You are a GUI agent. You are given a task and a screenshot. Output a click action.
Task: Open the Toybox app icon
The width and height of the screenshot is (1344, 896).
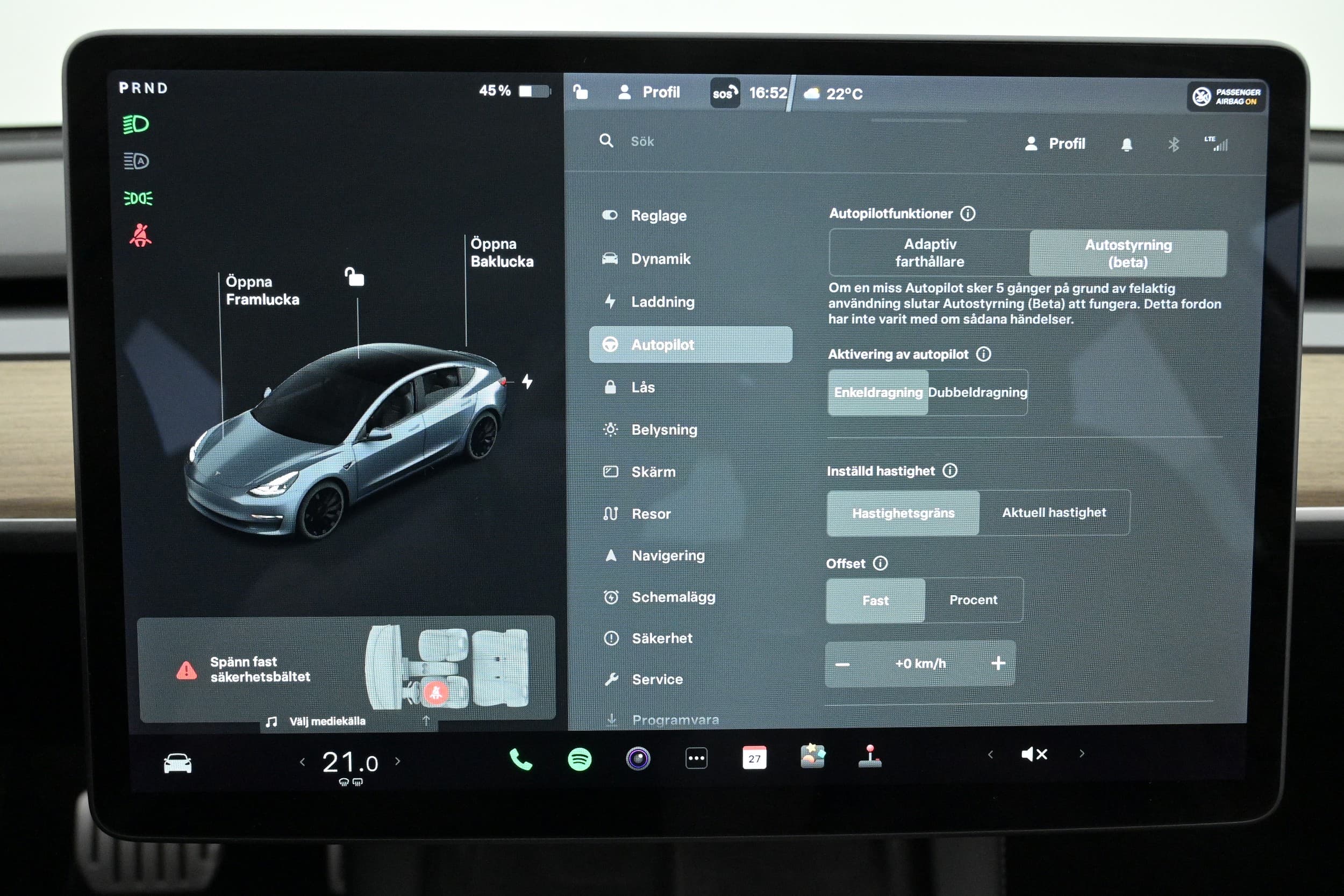(x=812, y=756)
